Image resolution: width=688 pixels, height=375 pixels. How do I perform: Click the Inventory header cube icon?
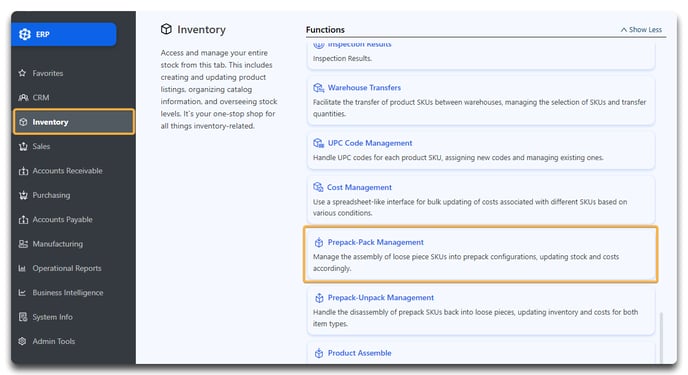166,29
